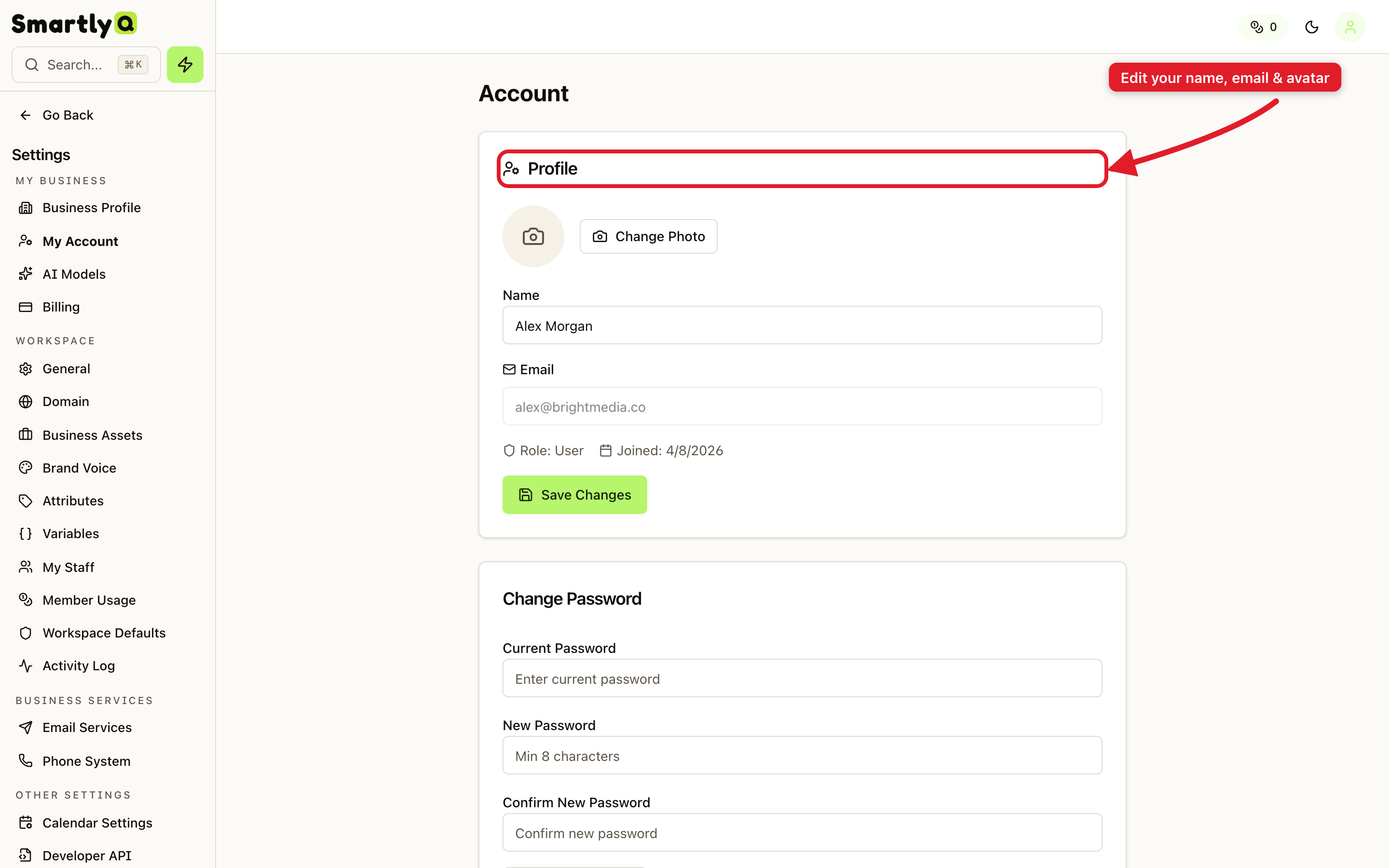
Task: Click the Brand Voice palette icon
Action: tap(25, 467)
